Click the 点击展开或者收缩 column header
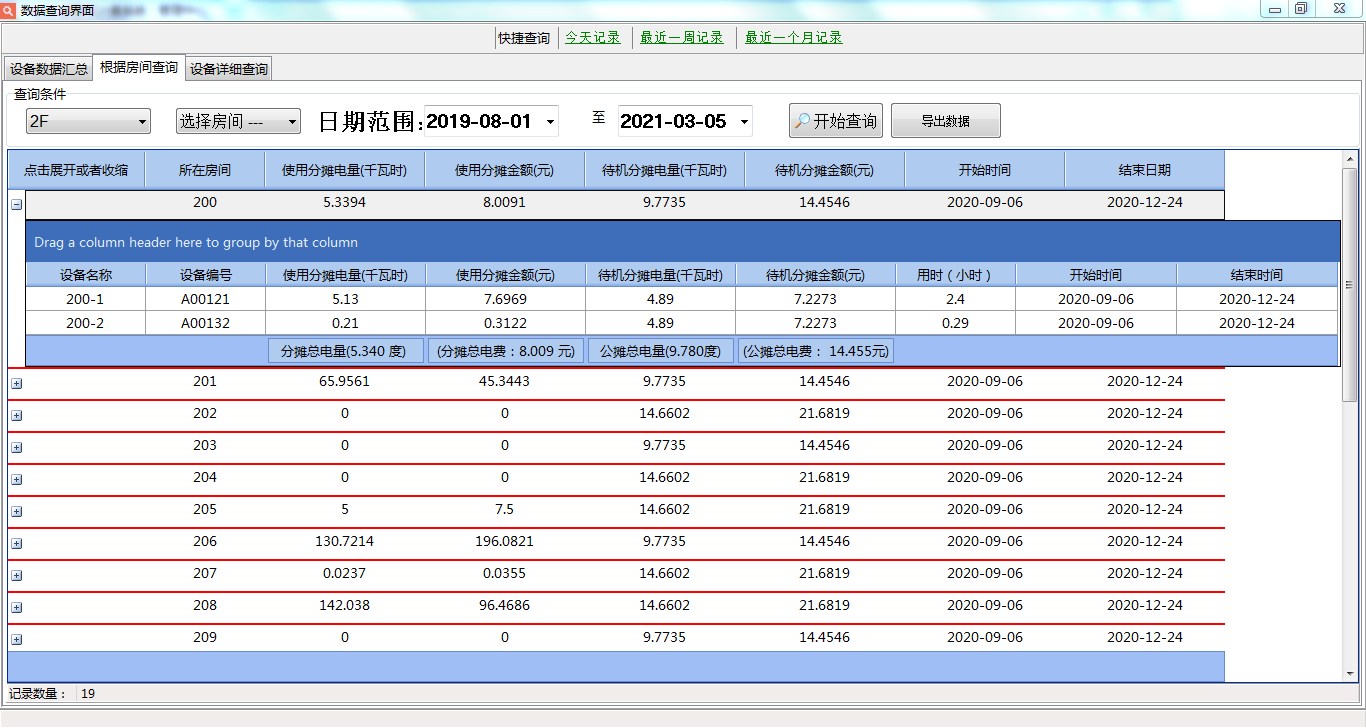Image resolution: width=1366 pixels, height=728 pixels. pyautogui.click(x=76, y=170)
